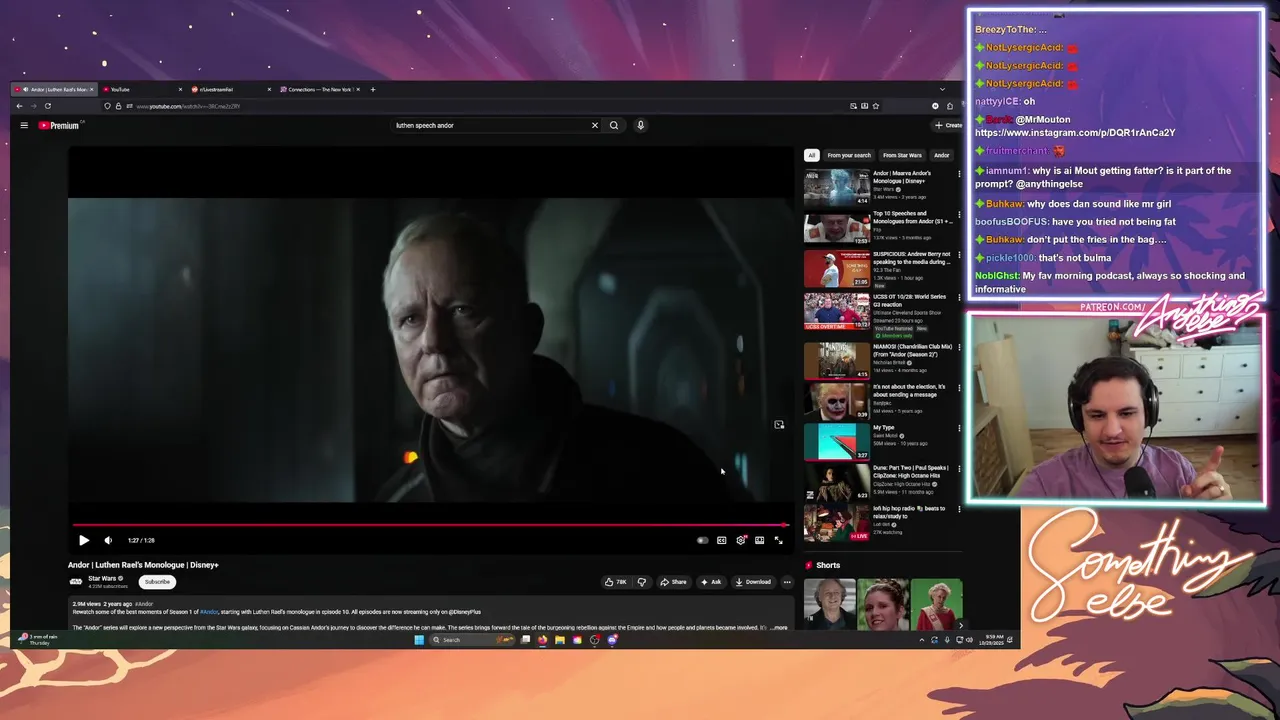Start voice search microphone
The width and height of the screenshot is (1280, 720).
coord(640,125)
